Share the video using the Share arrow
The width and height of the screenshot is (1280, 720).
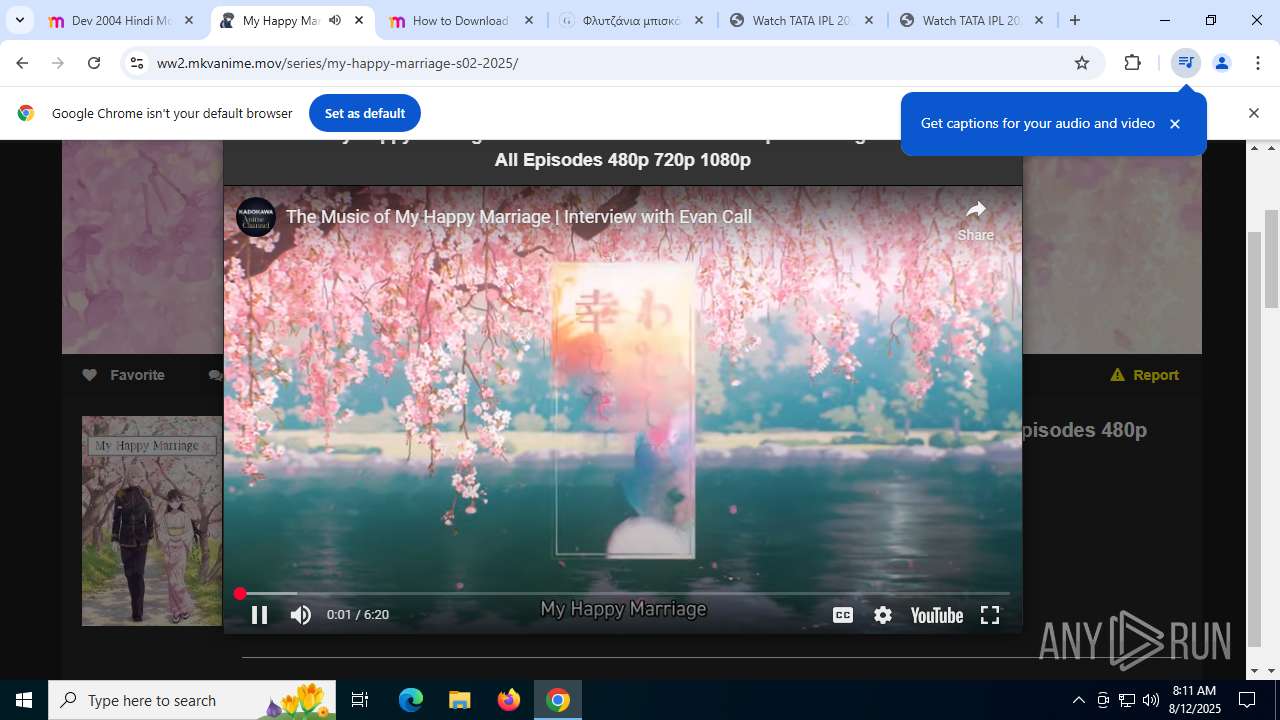coord(975,219)
